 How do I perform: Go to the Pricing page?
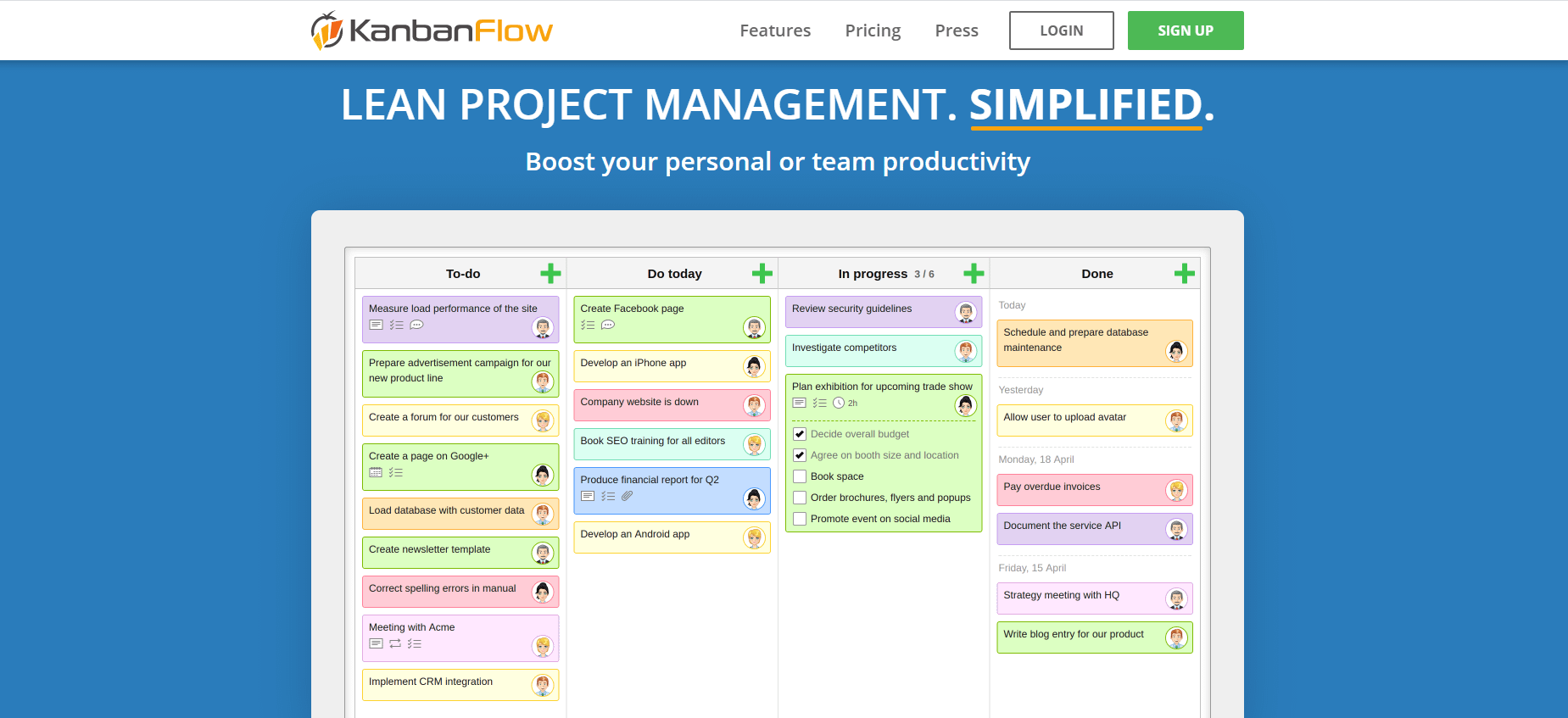tap(873, 31)
